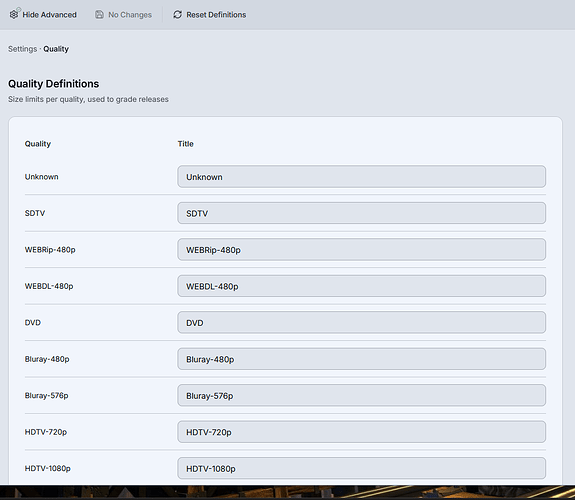Click the Hide Advanced label
Viewport: 575px width, 500px height.
[50, 15]
